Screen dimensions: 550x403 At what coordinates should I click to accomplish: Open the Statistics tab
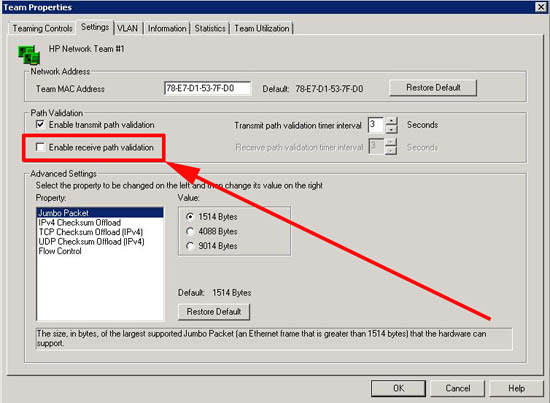pyautogui.click(x=210, y=28)
